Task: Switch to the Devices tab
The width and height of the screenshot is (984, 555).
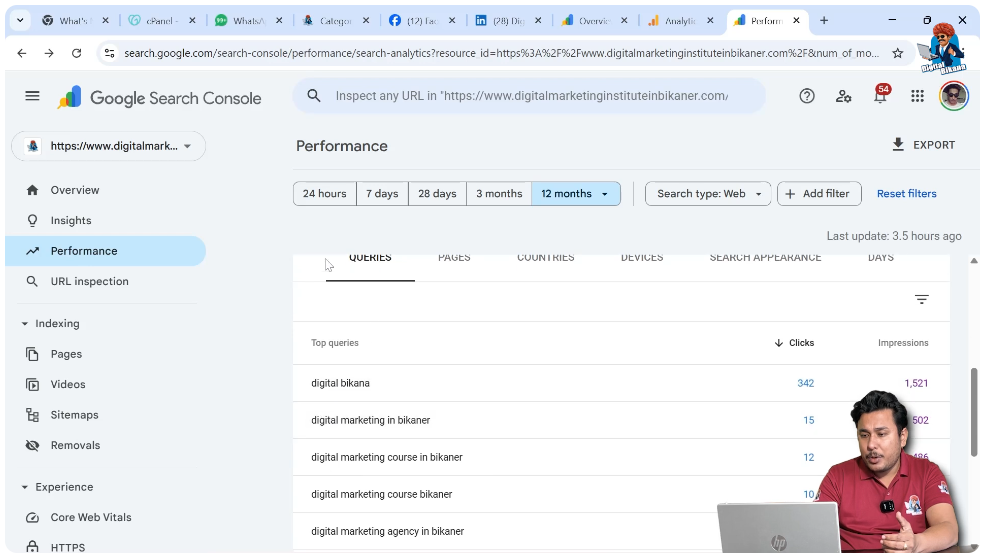Action: click(x=641, y=259)
